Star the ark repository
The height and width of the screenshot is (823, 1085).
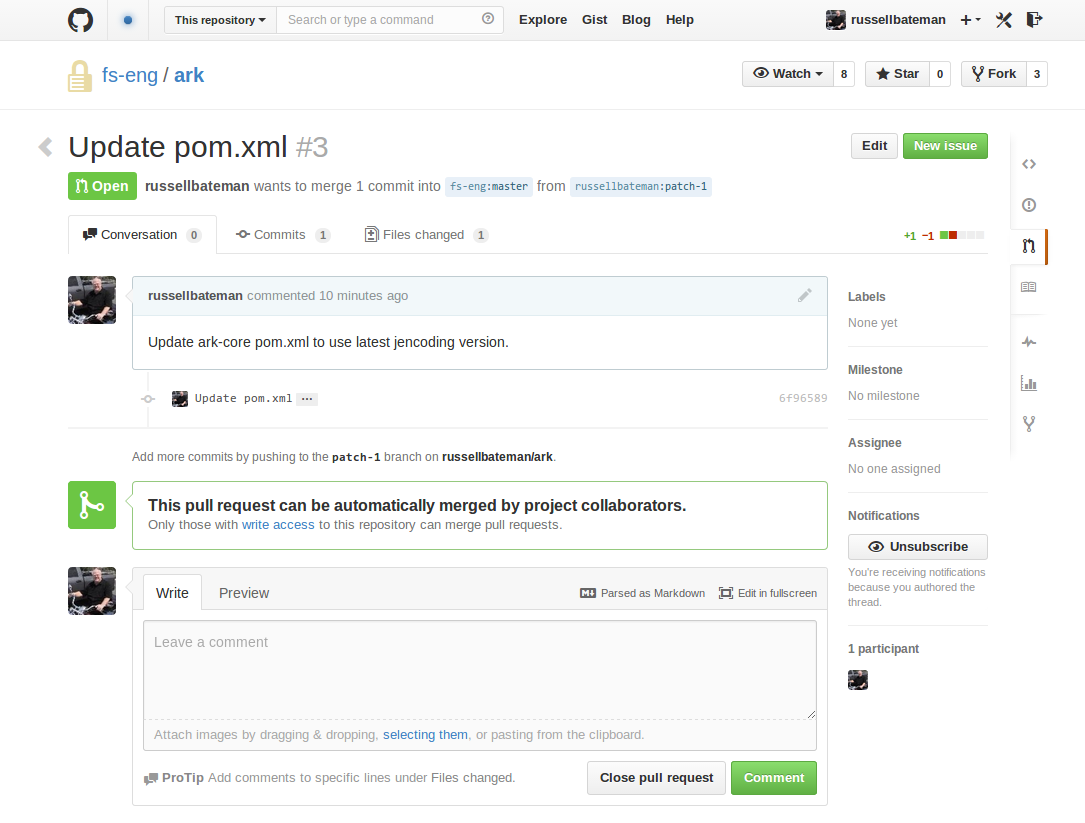(897, 74)
